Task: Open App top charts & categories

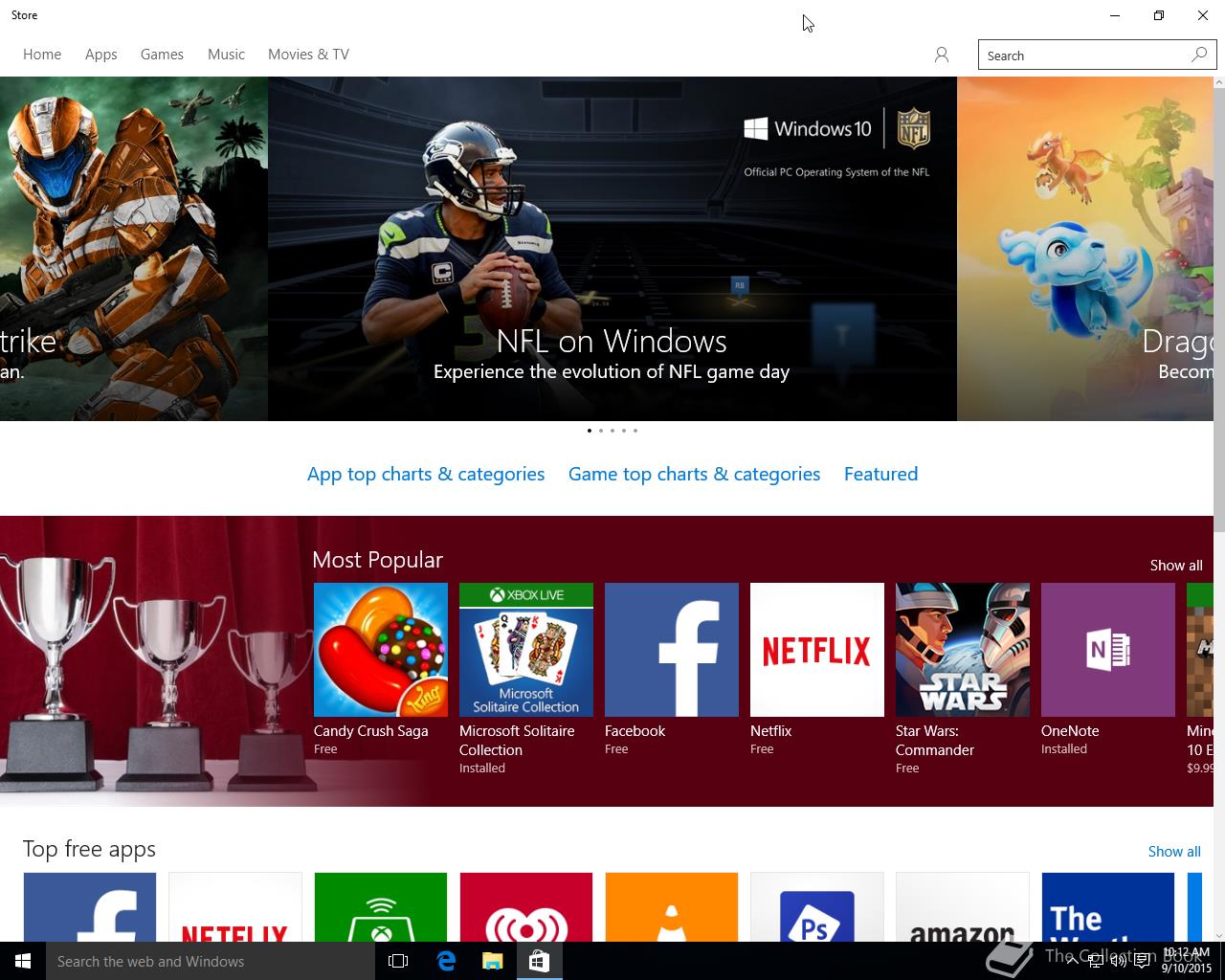Action: (426, 474)
